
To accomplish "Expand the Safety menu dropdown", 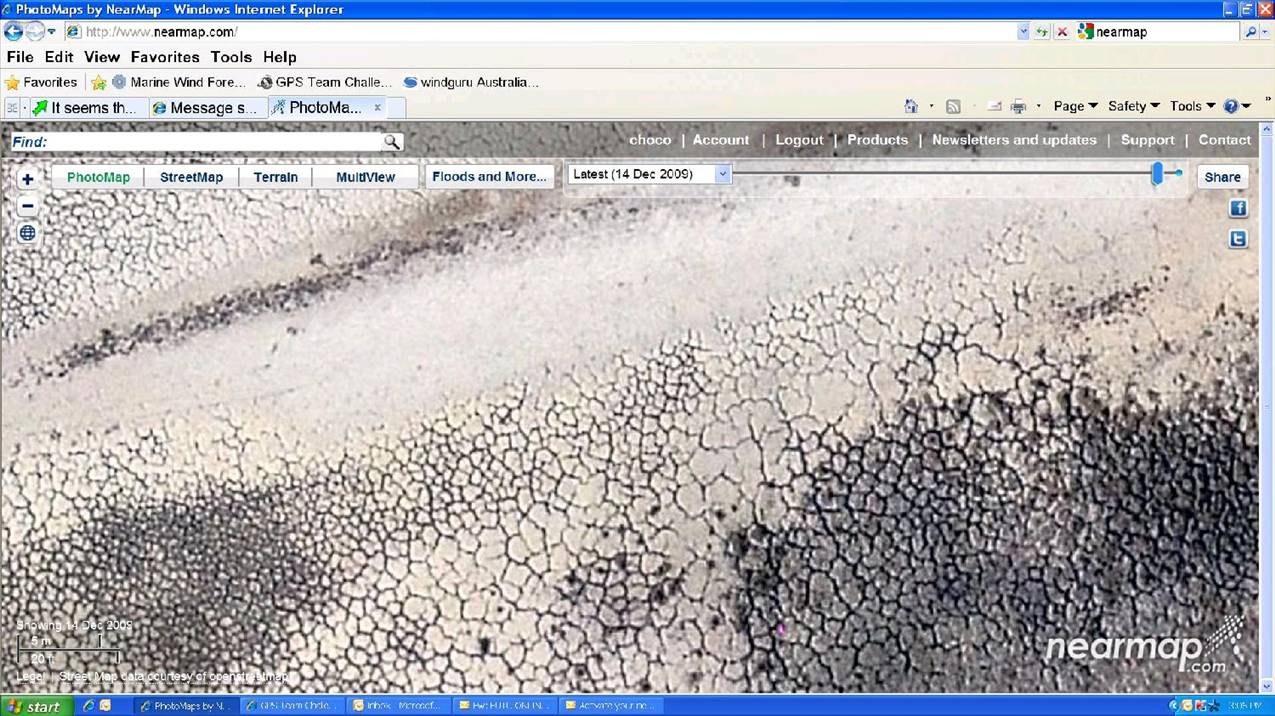I will (1133, 106).
